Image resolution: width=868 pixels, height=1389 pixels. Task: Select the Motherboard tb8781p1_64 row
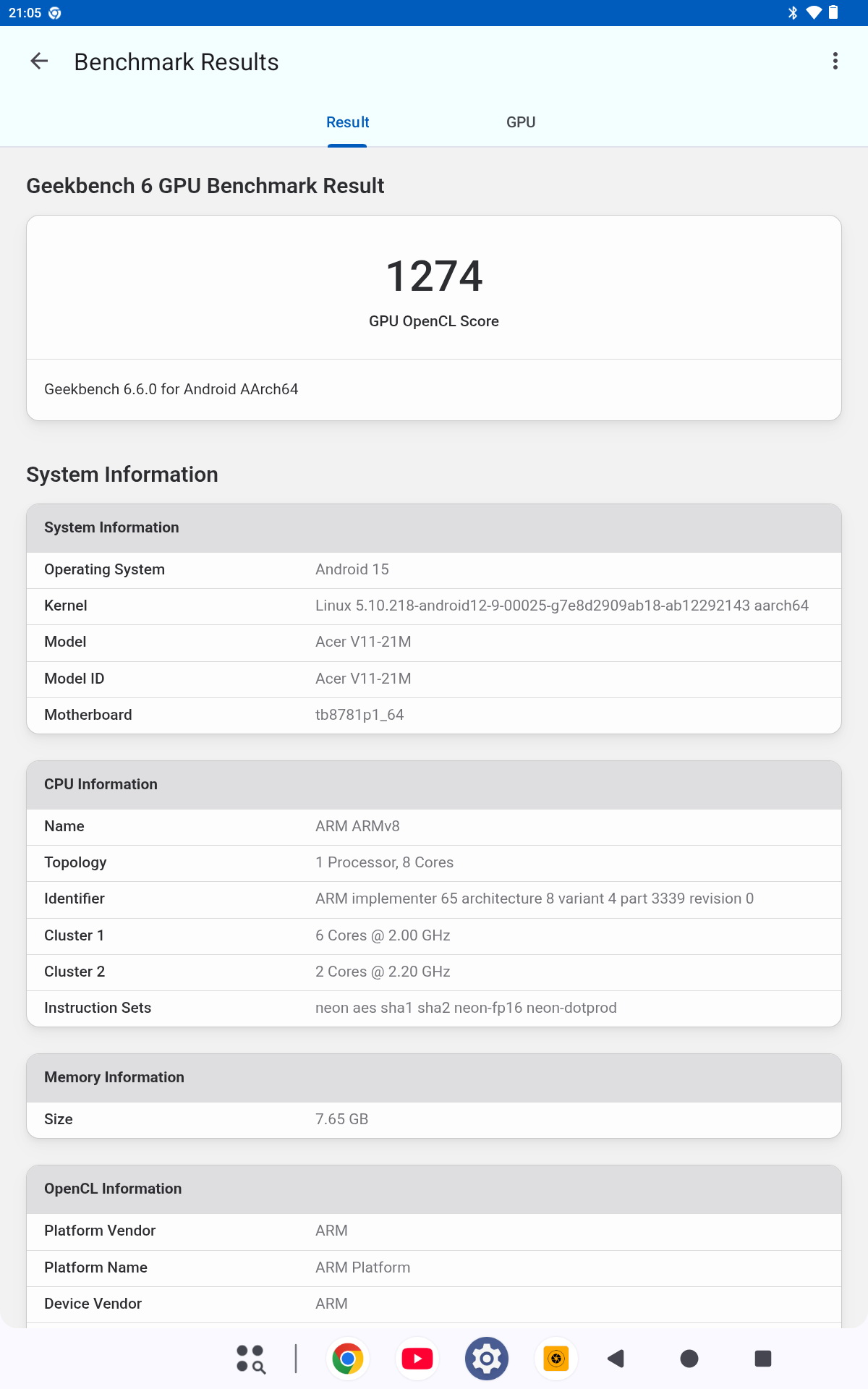click(434, 715)
